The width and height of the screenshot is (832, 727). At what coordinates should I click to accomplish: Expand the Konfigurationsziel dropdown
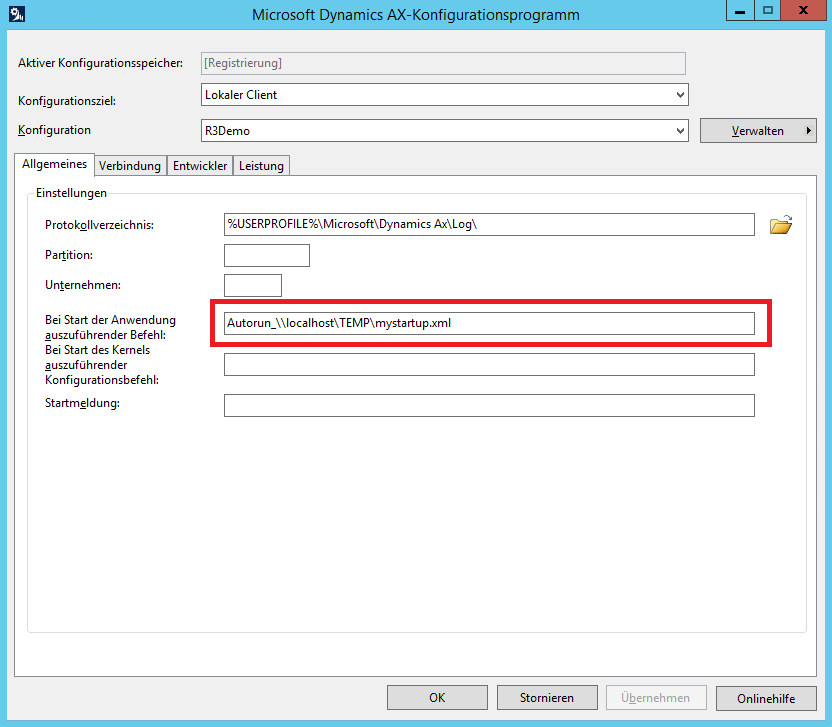pyautogui.click(x=680, y=95)
